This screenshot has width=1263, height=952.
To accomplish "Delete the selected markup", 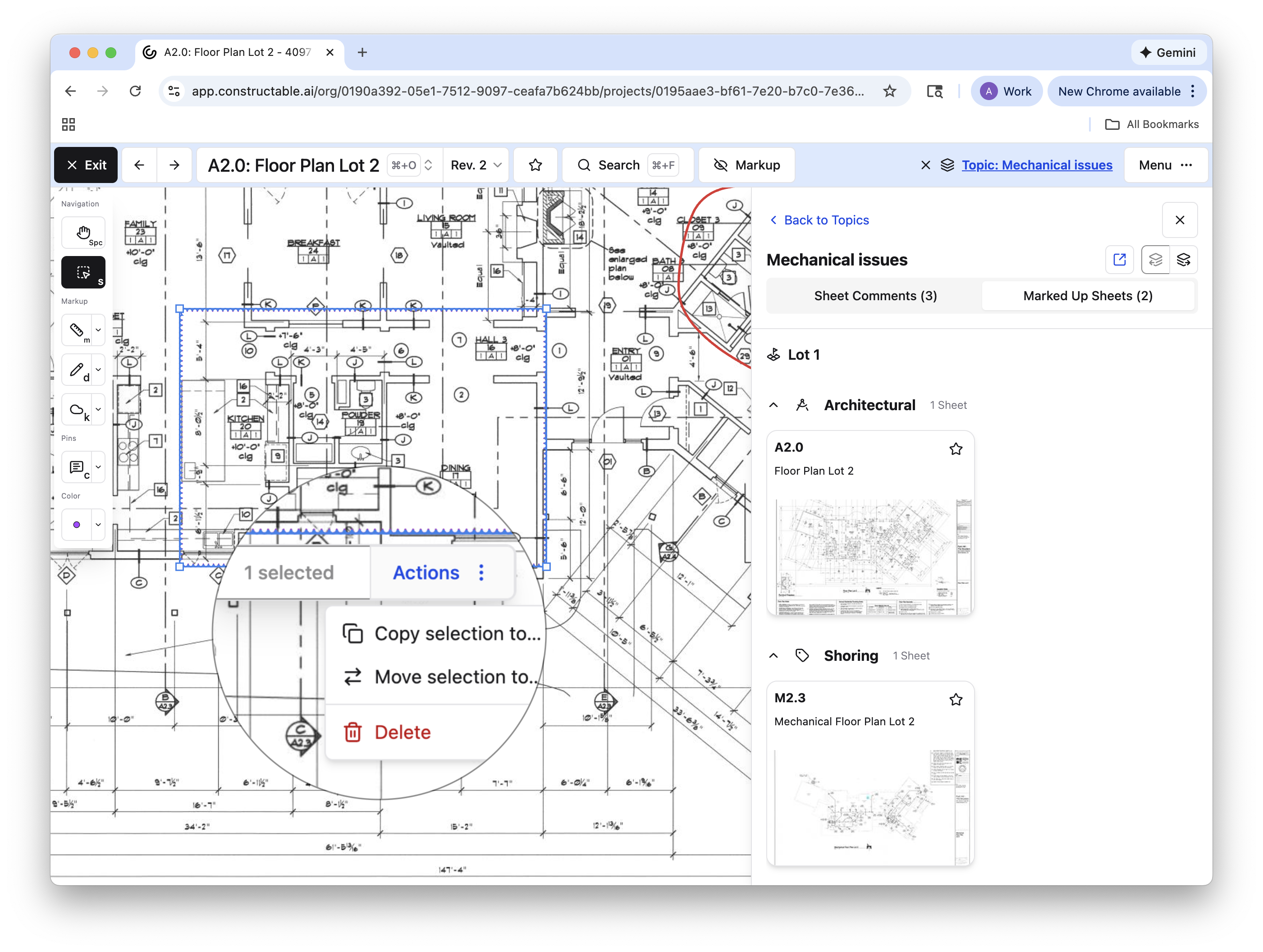I will click(388, 732).
